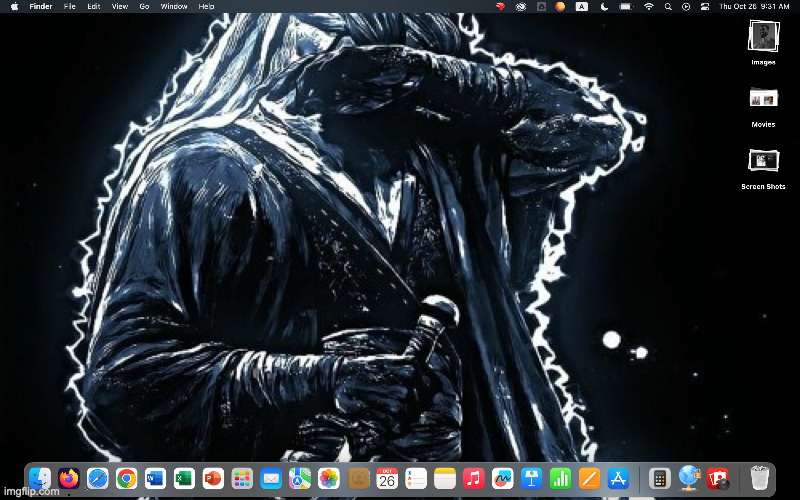Open the Finder menu

(41, 7)
